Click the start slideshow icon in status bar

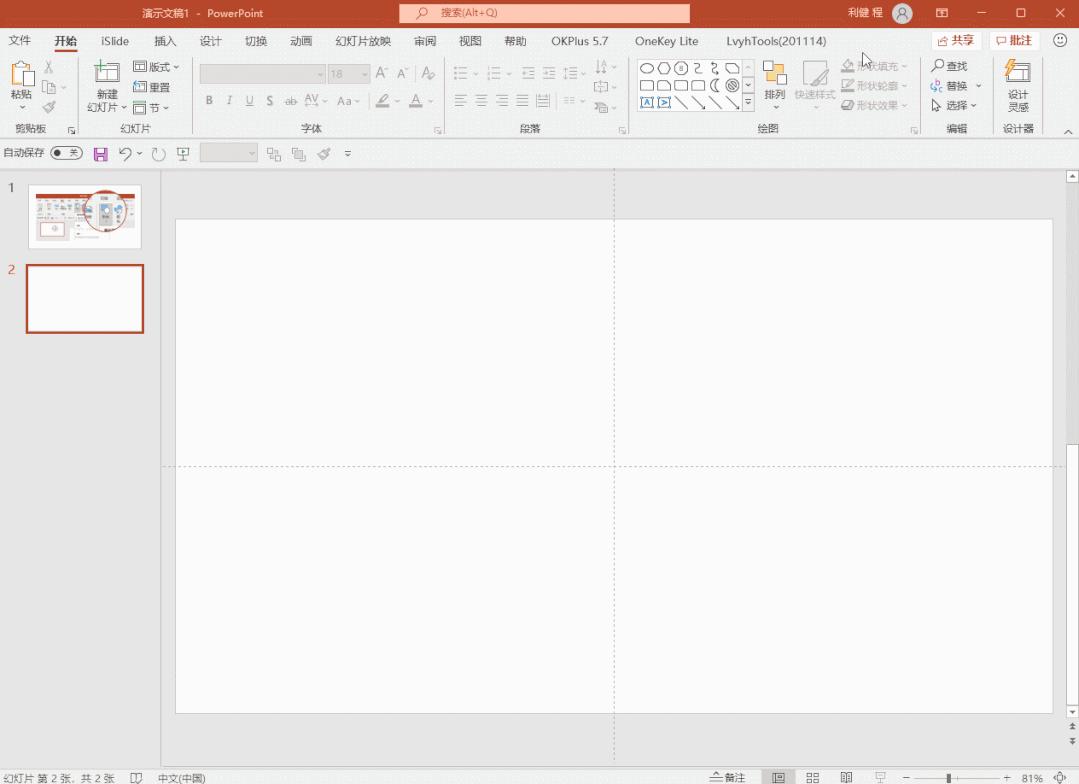[880, 777]
